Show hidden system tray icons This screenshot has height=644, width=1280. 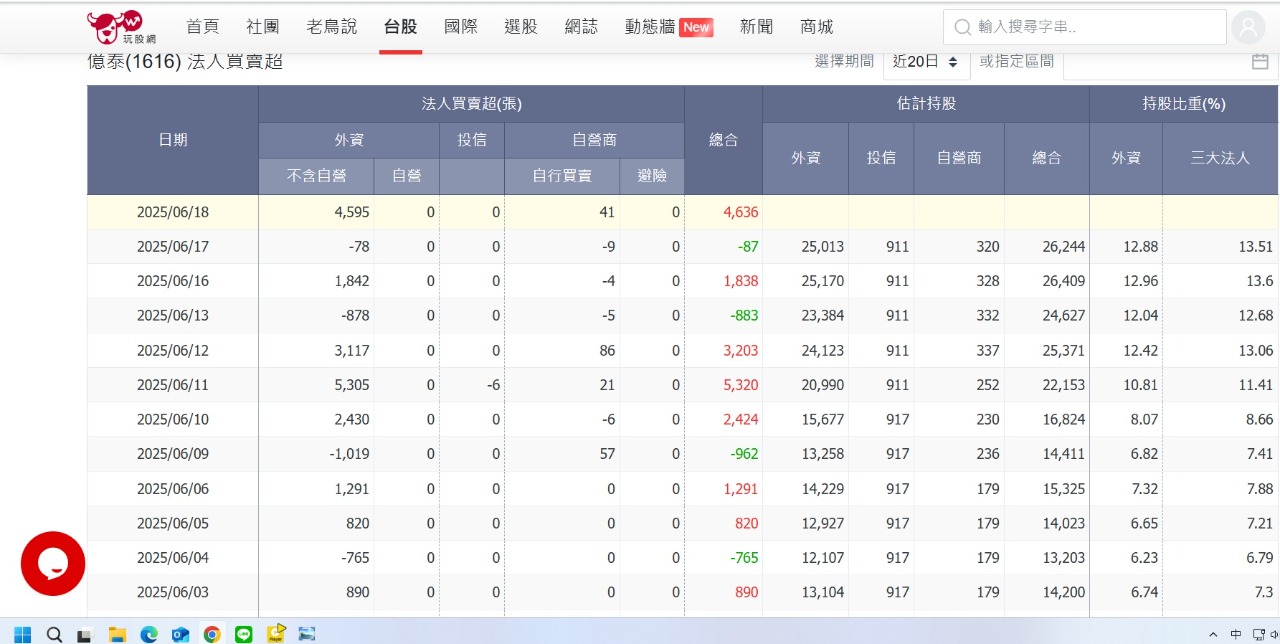click(x=1214, y=634)
